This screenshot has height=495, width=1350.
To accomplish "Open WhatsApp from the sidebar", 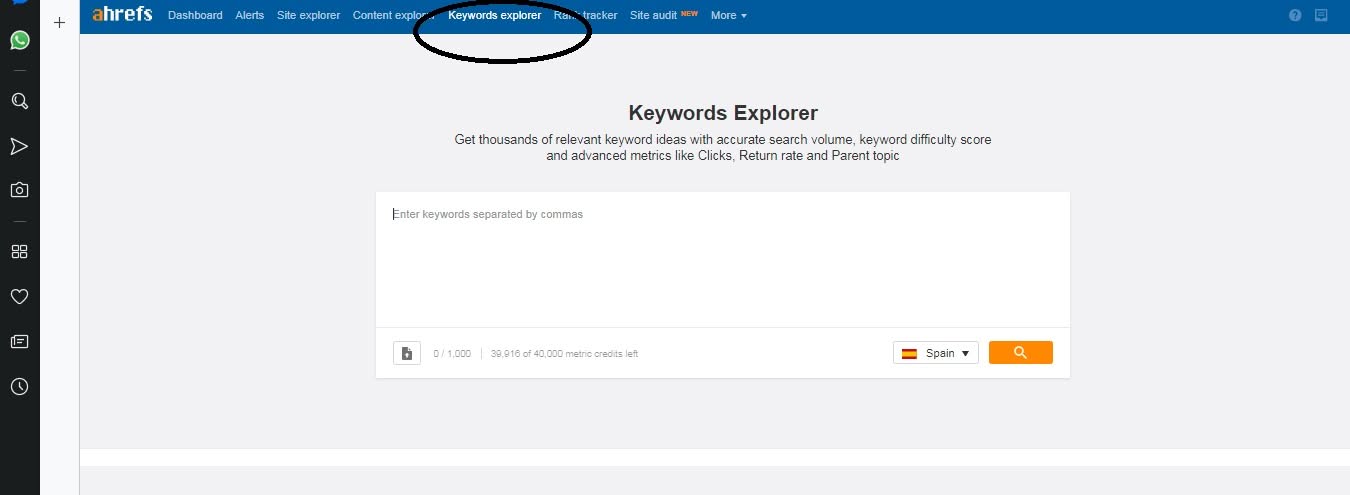I will (x=19, y=41).
